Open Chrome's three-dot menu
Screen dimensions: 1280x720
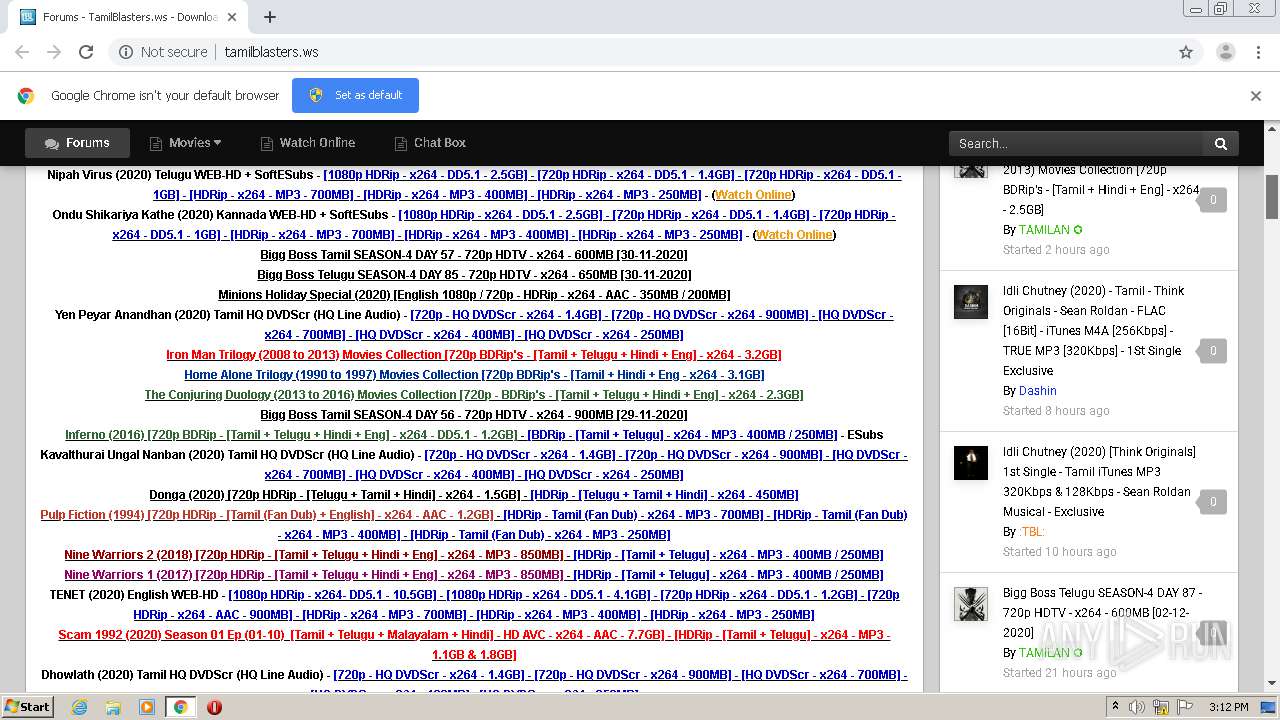pyautogui.click(x=1257, y=52)
